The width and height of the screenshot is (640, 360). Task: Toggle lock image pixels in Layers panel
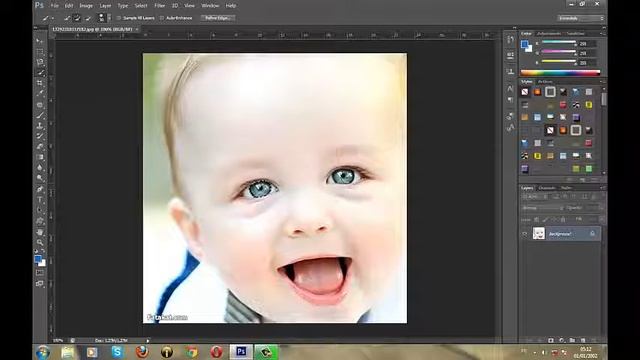click(545, 220)
